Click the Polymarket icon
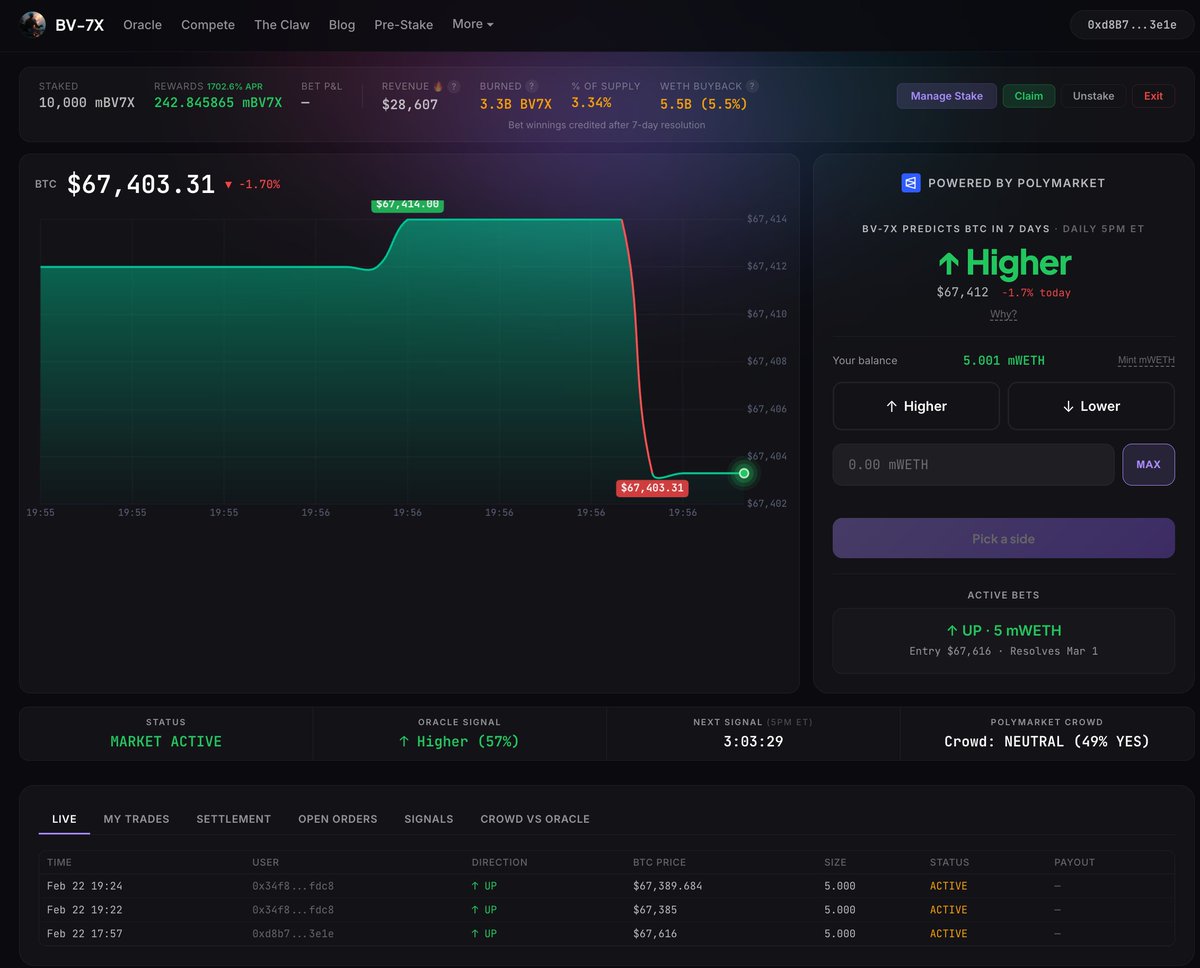 (x=911, y=183)
